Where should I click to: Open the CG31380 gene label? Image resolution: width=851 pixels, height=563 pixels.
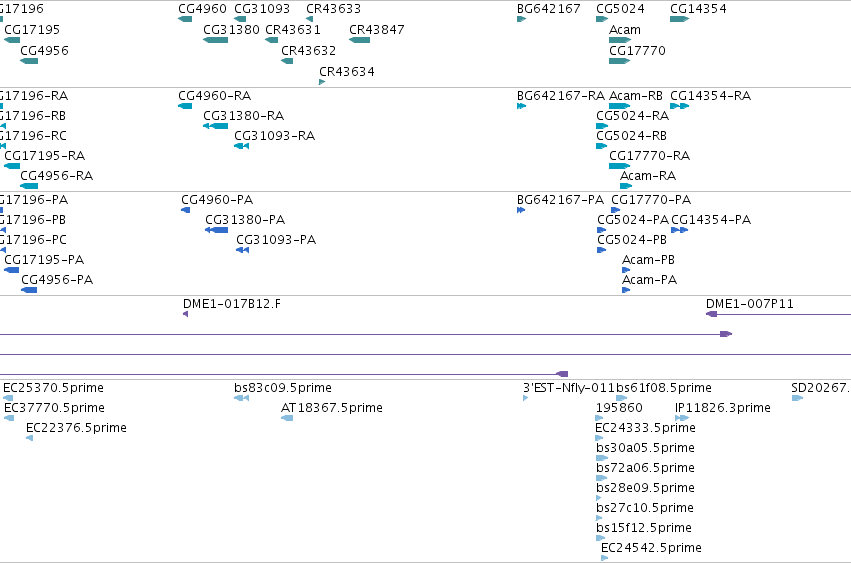pyautogui.click(x=231, y=30)
